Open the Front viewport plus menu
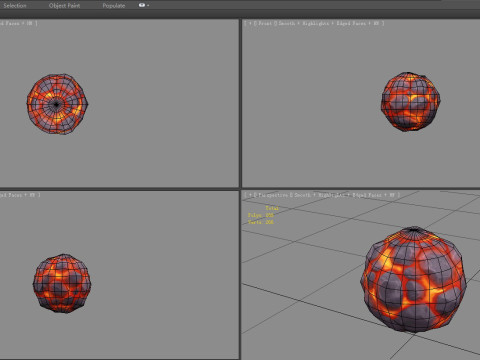The image size is (480, 360). coord(250,23)
